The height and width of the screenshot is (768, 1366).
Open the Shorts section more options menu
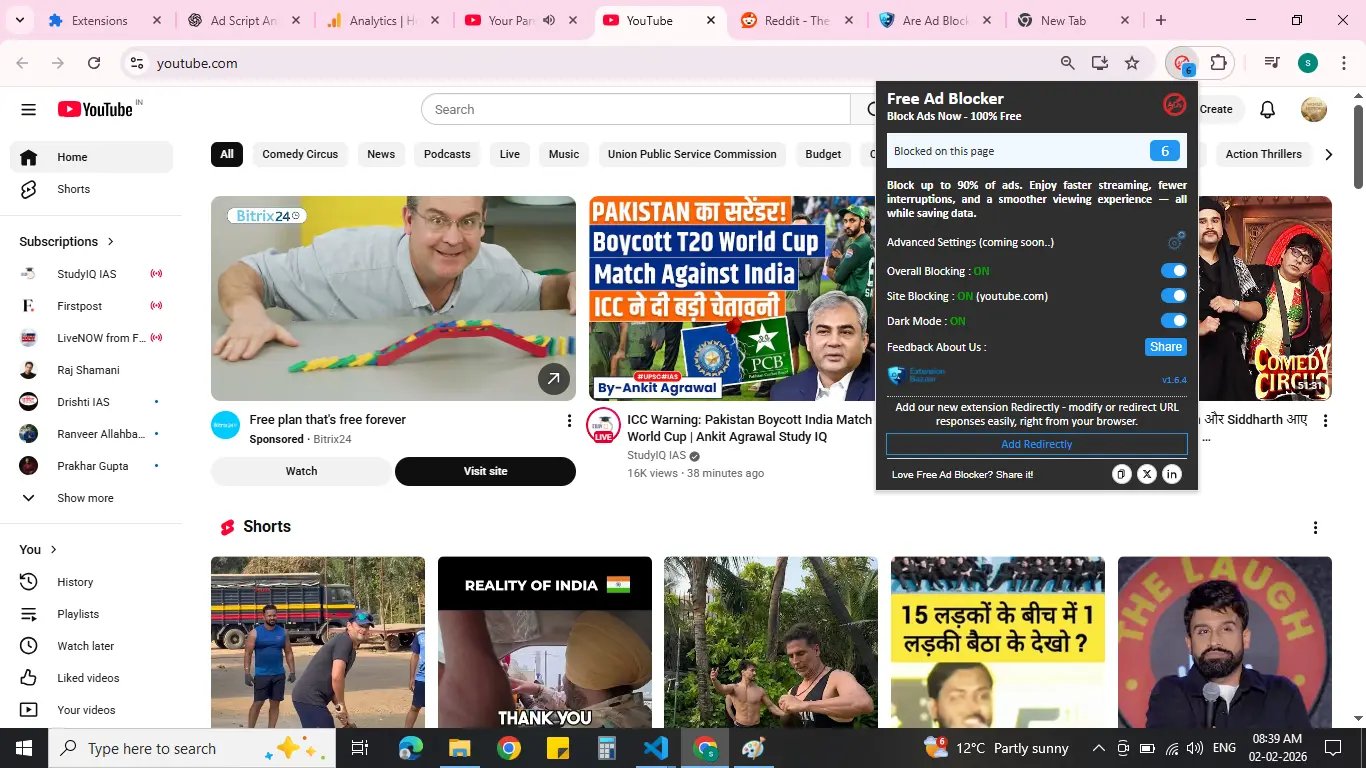point(1315,528)
